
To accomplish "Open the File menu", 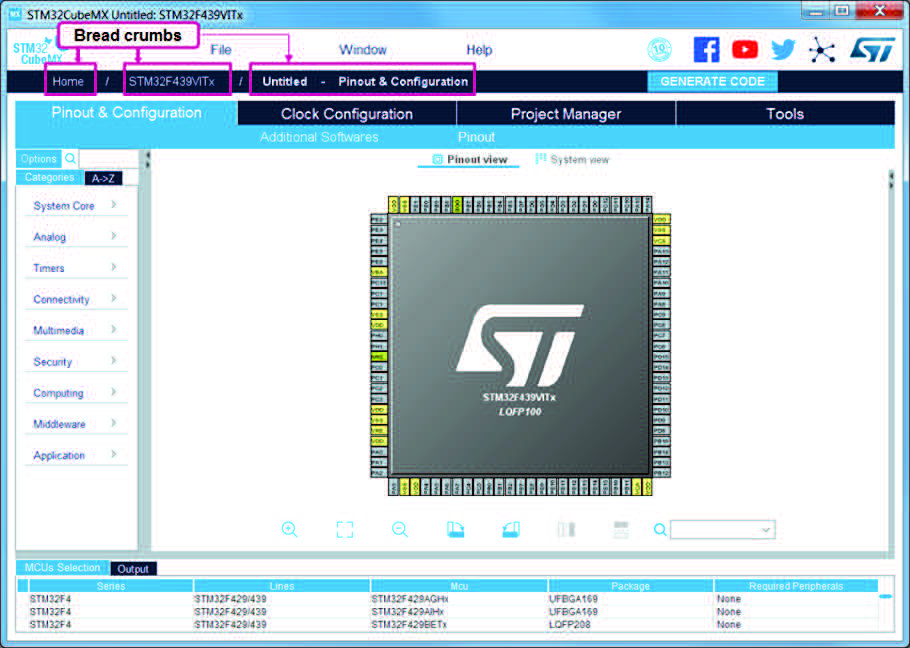I will 221,50.
